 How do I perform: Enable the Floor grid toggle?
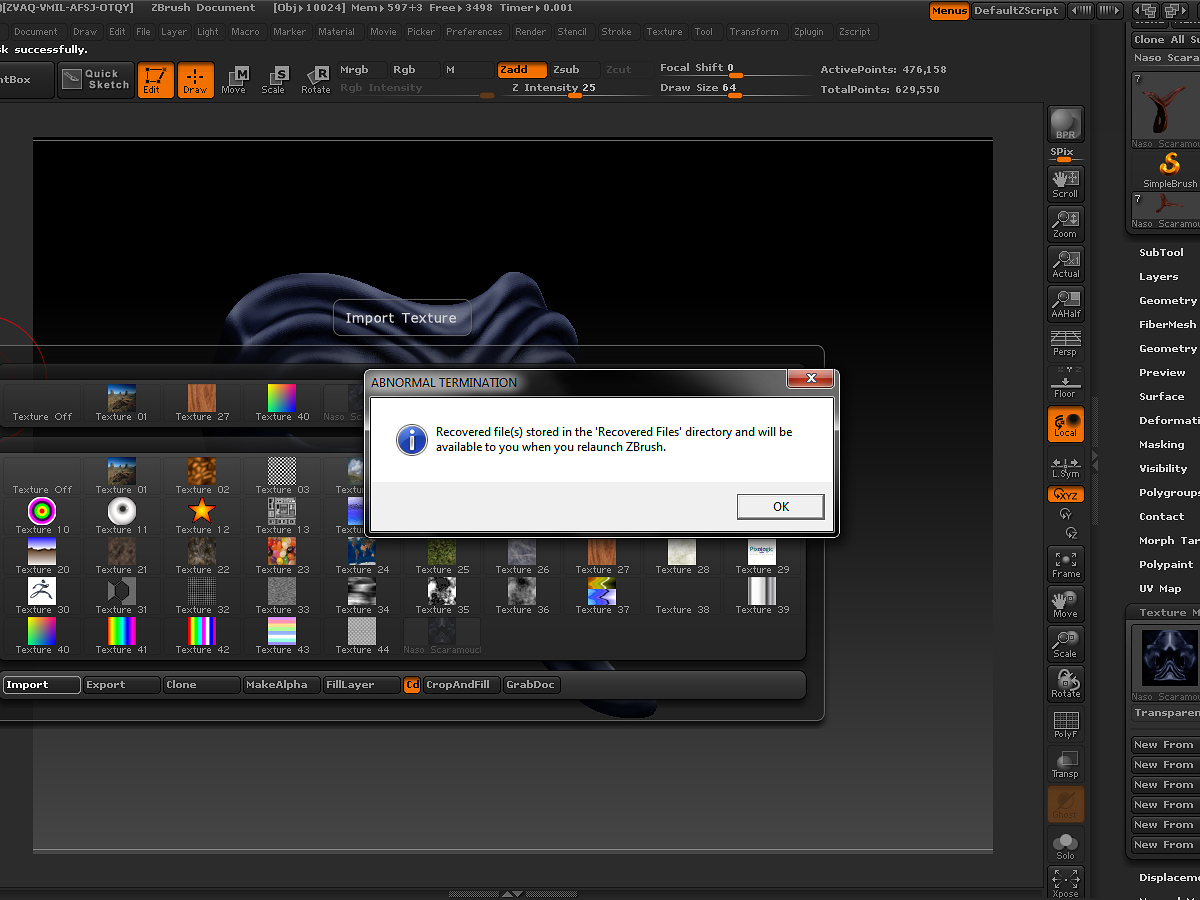click(x=1065, y=383)
